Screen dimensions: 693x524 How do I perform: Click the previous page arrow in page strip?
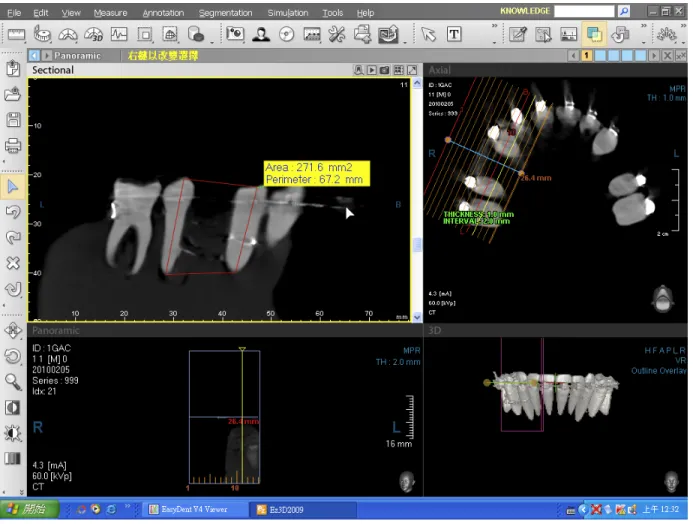[x=574, y=56]
